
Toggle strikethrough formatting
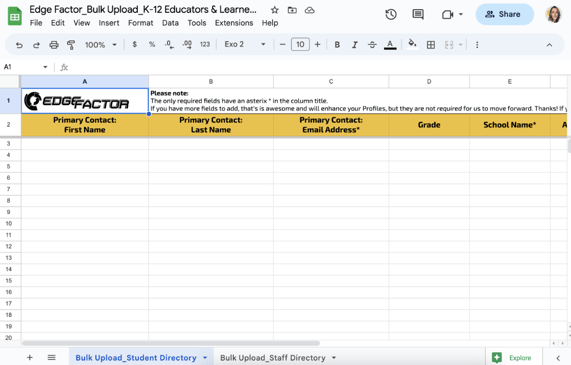pos(372,44)
